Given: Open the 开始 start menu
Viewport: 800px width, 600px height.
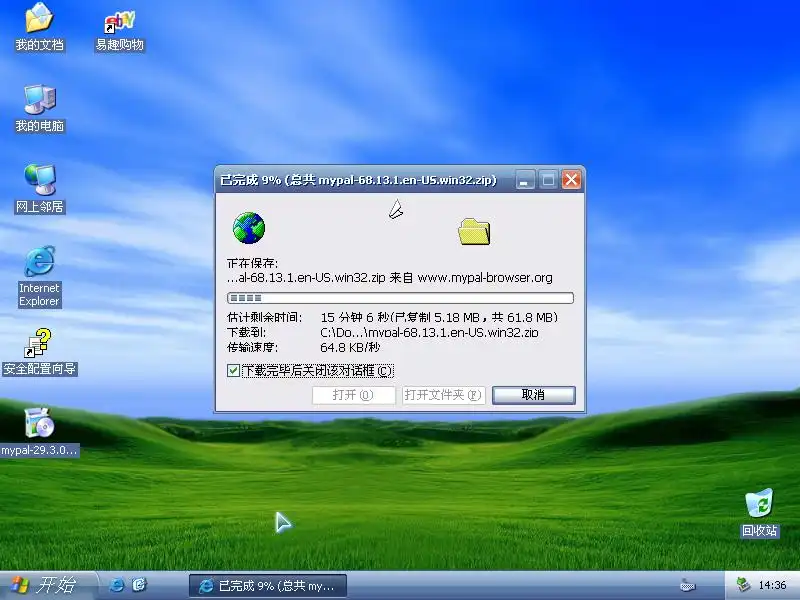Looking at the screenshot, I should tap(47, 585).
